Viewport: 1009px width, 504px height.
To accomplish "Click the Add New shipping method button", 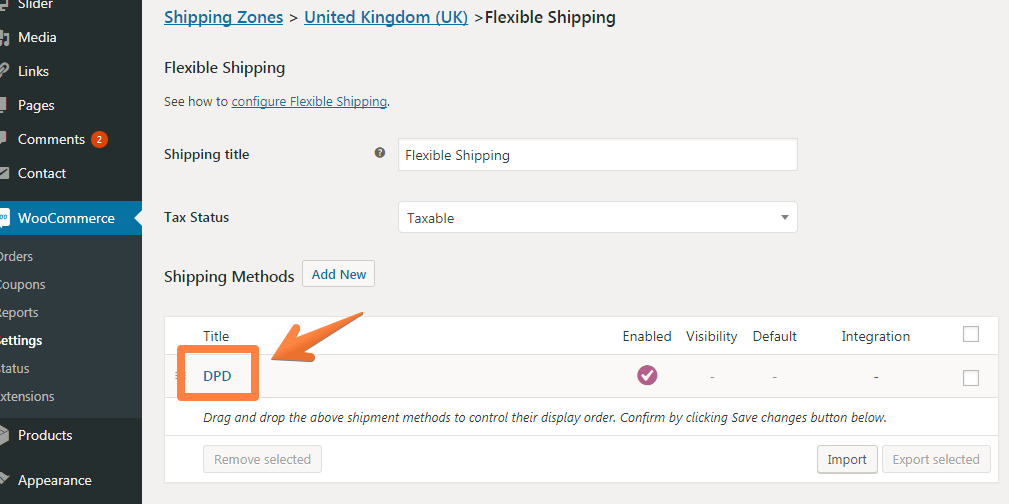I will tap(338, 274).
